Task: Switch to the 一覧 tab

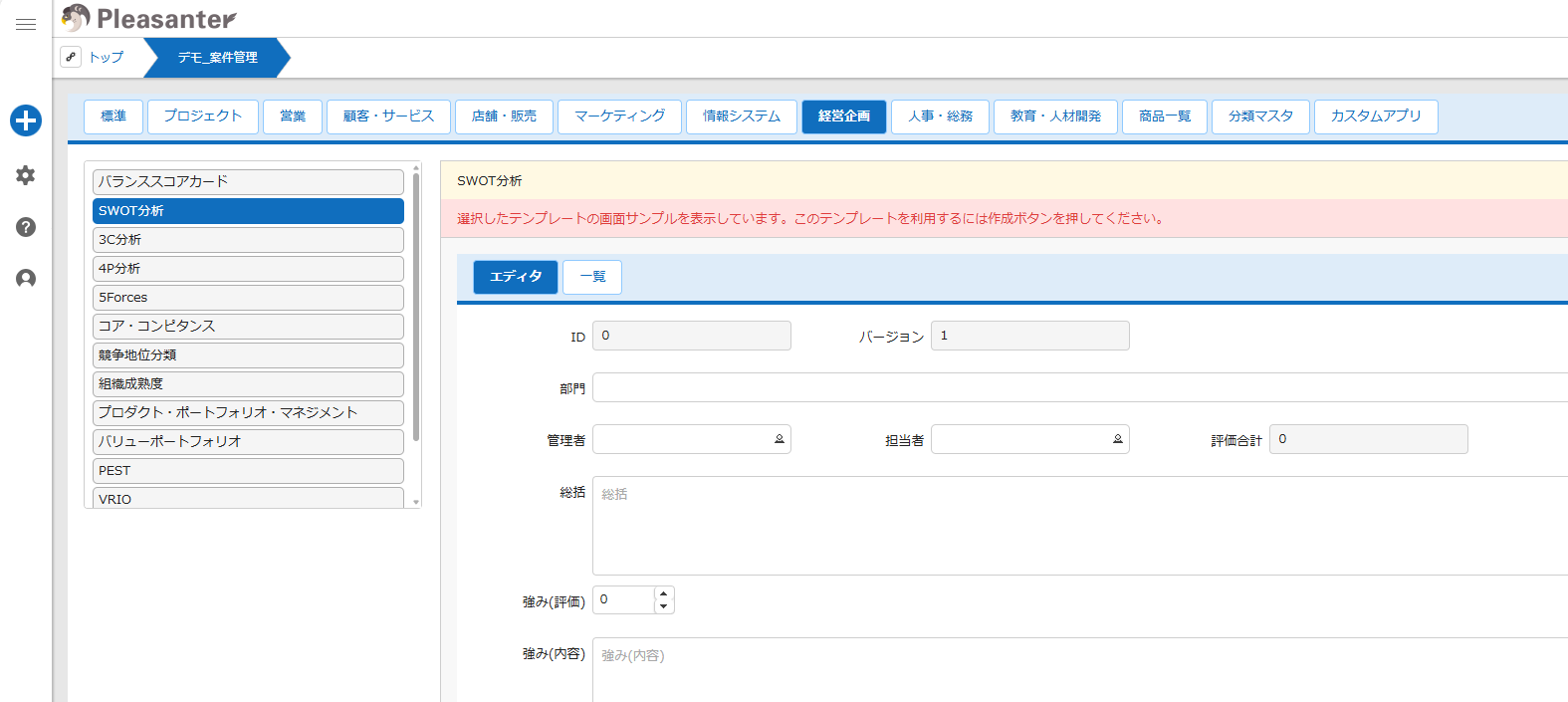Action: click(x=592, y=277)
